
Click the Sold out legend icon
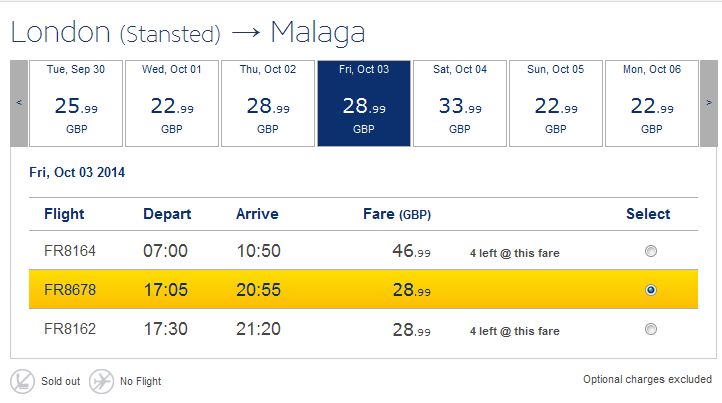tap(23, 381)
